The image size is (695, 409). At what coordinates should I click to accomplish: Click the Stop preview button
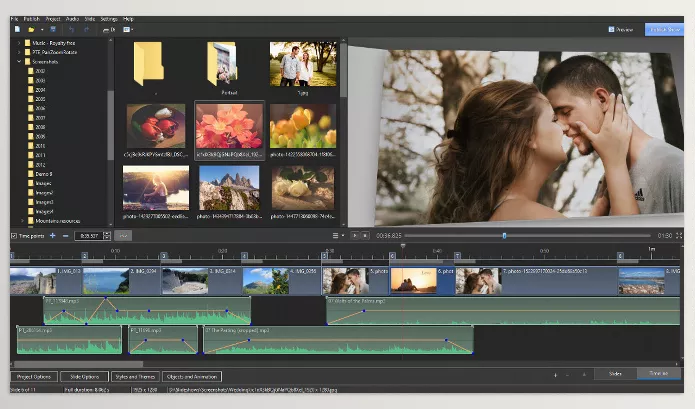pos(365,235)
